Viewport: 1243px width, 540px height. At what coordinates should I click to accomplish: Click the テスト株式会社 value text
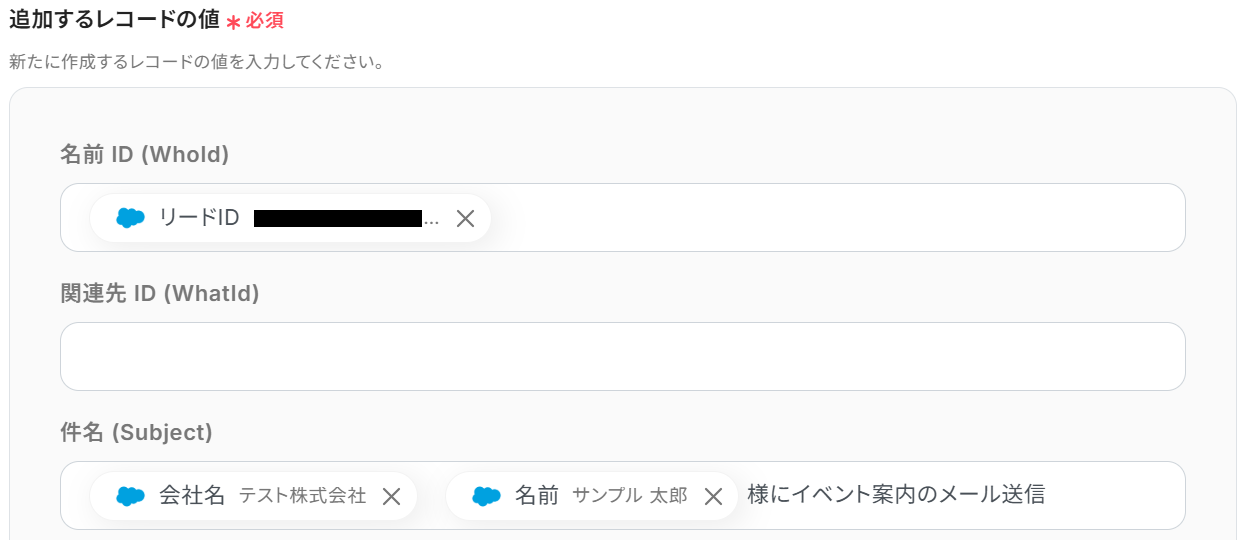coord(302,496)
